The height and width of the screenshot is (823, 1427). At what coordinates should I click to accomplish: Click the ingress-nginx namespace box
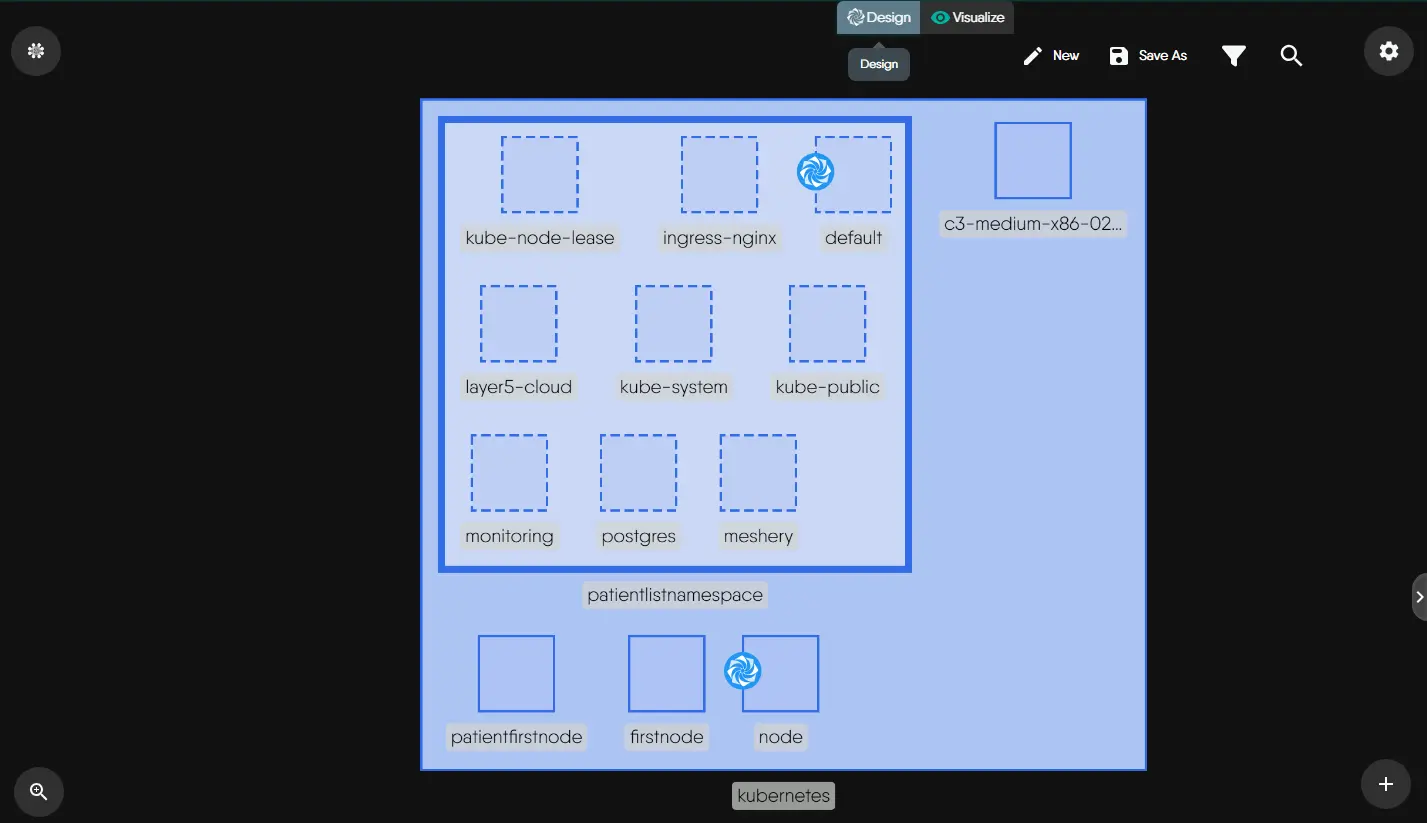pyautogui.click(x=719, y=175)
